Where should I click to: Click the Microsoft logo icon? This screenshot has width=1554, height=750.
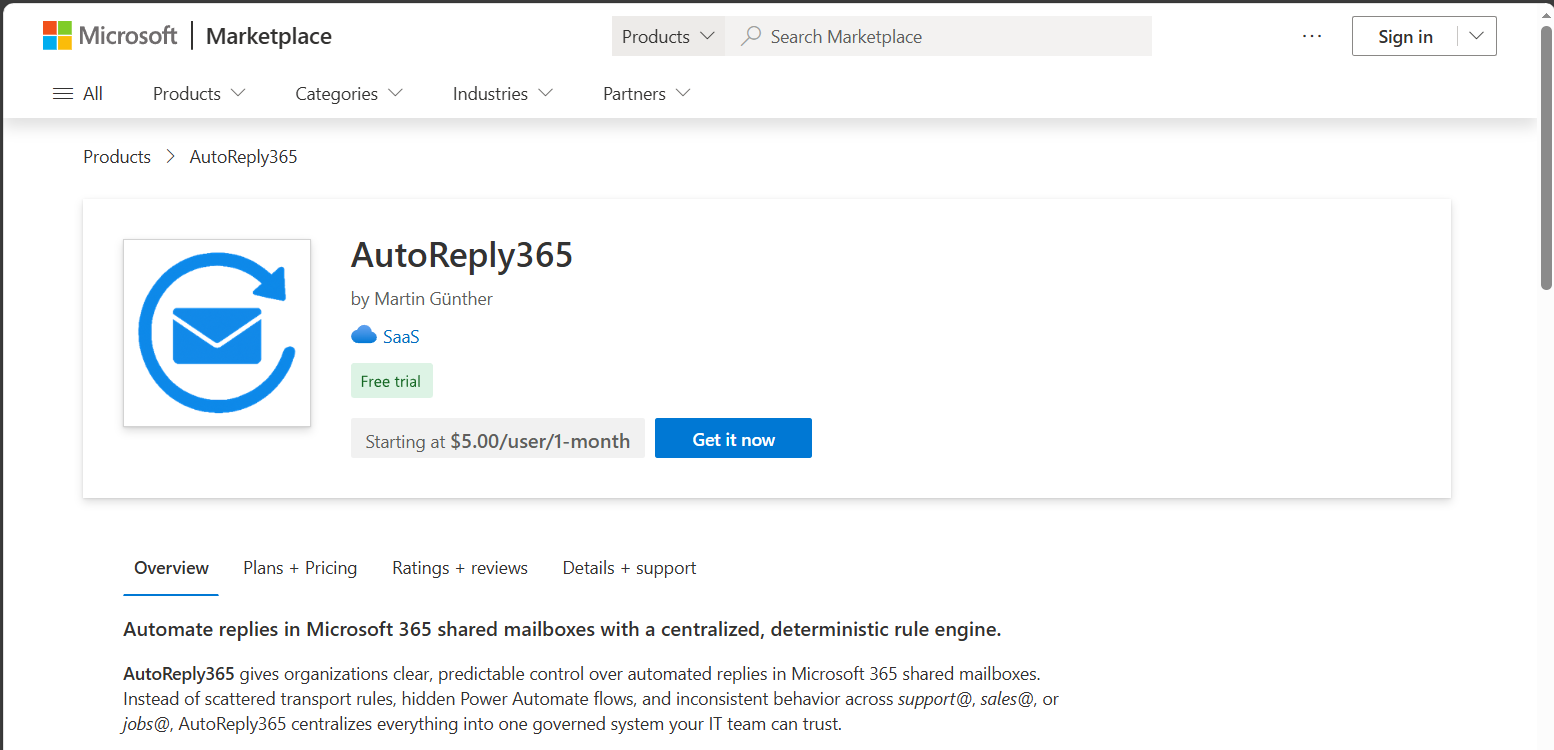pyautogui.click(x=57, y=36)
